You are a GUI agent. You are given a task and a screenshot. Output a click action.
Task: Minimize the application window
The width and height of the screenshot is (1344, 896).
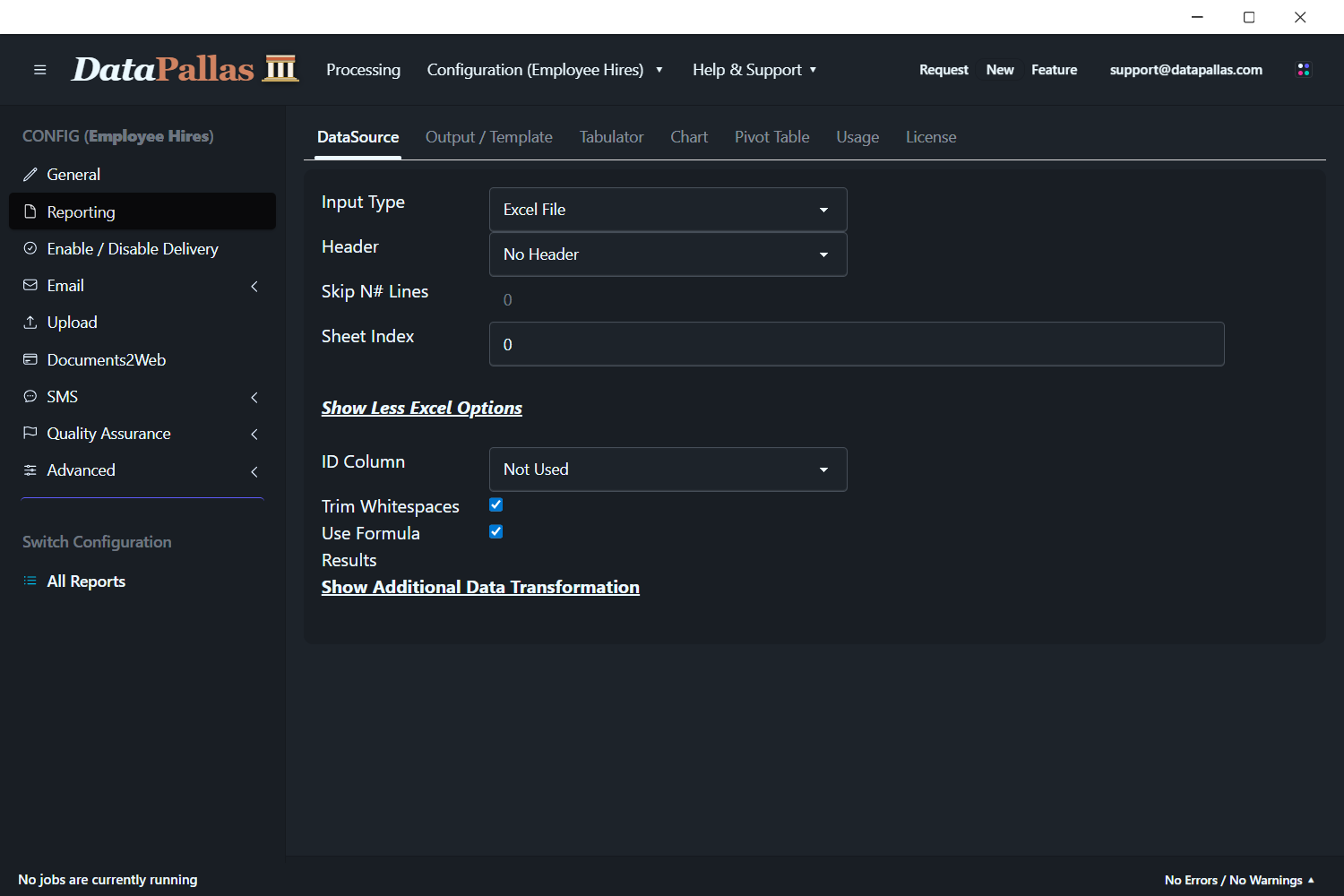pyautogui.click(x=1197, y=17)
